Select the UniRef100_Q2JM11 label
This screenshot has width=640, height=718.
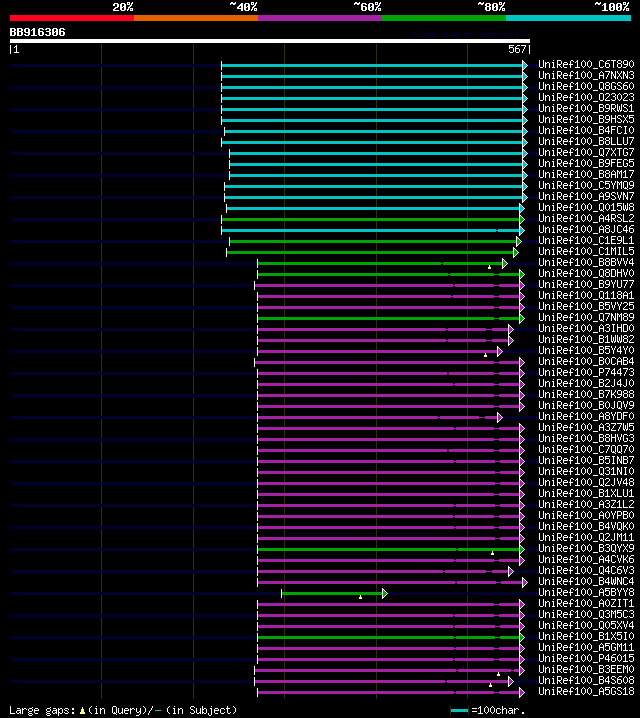click(x=586, y=538)
